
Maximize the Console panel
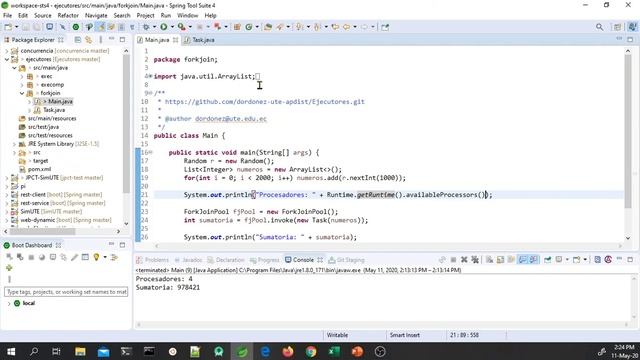click(630, 259)
